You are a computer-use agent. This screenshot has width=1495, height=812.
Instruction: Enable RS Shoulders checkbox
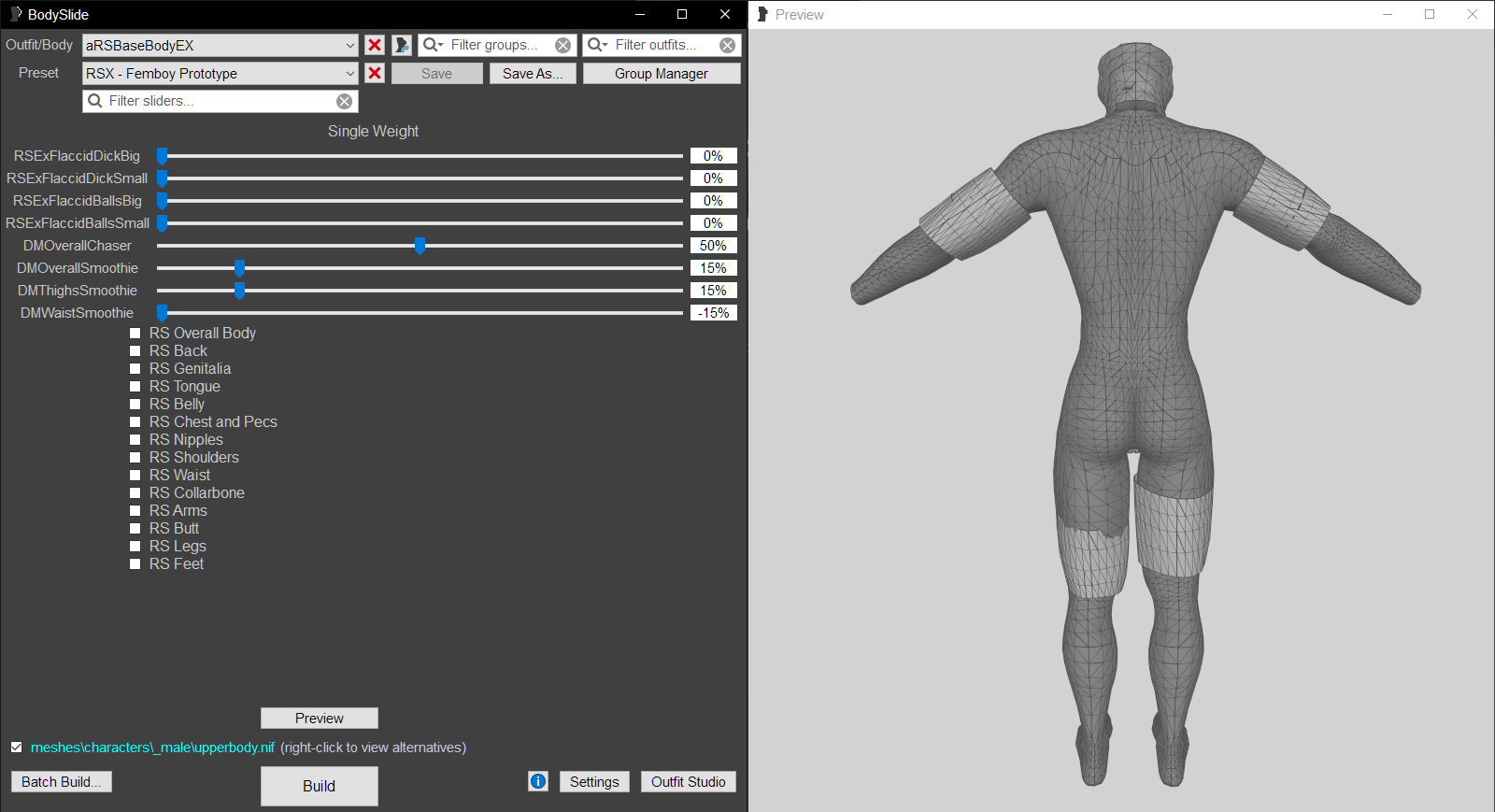135,457
